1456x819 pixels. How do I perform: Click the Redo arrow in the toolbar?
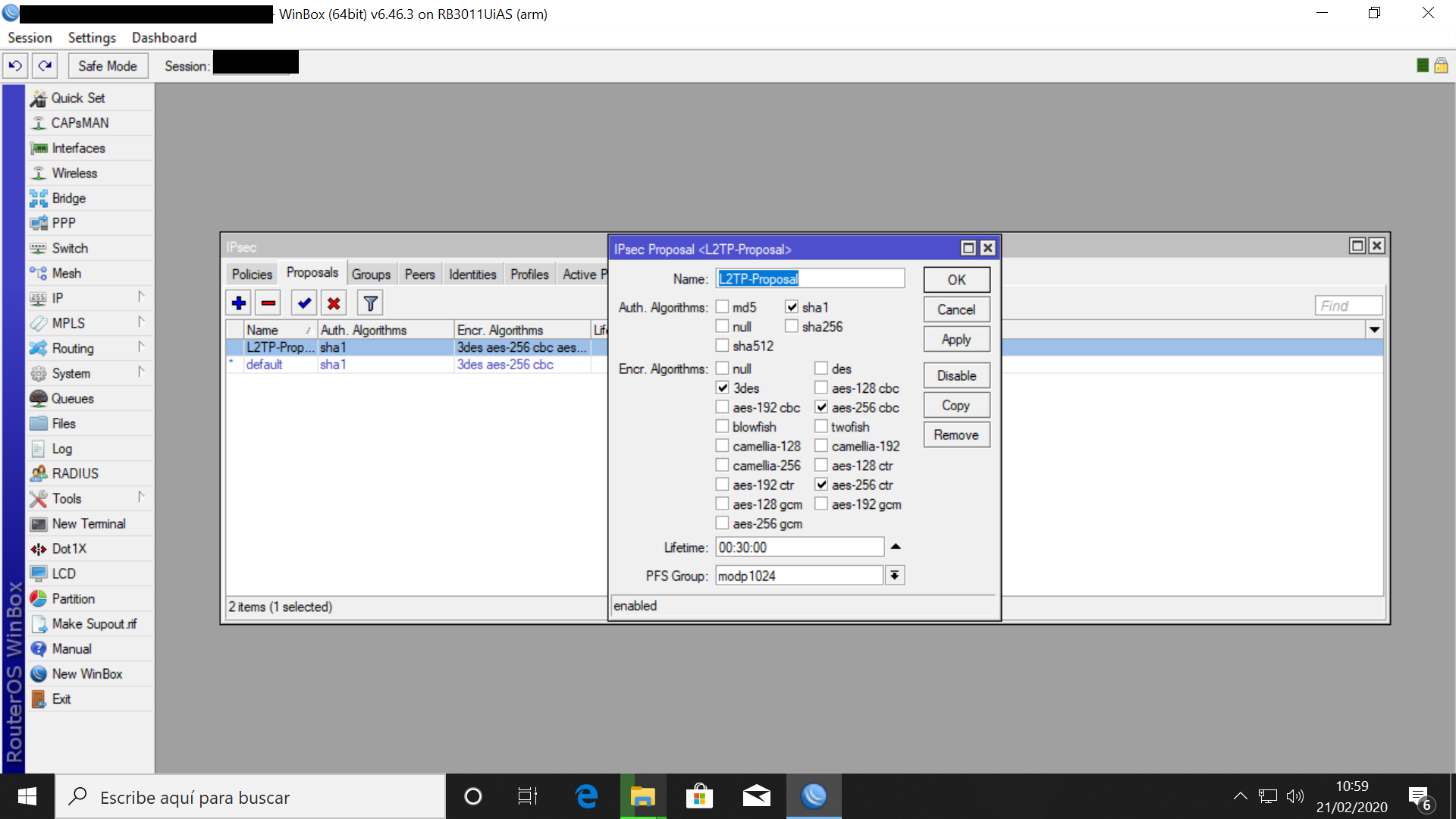pyautogui.click(x=45, y=66)
